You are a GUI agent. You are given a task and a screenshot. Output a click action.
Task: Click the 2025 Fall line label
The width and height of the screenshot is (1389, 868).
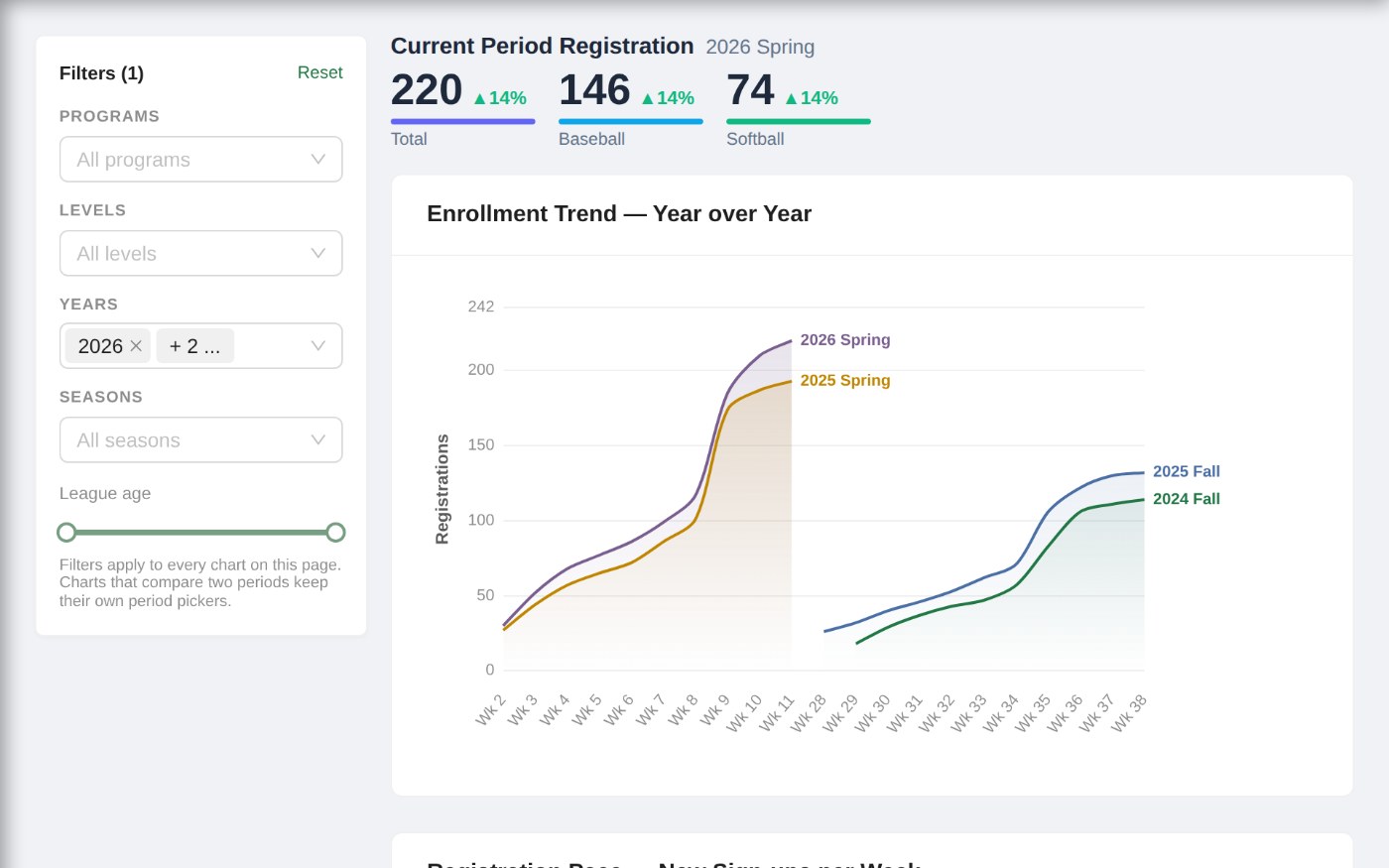coord(1187,472)
